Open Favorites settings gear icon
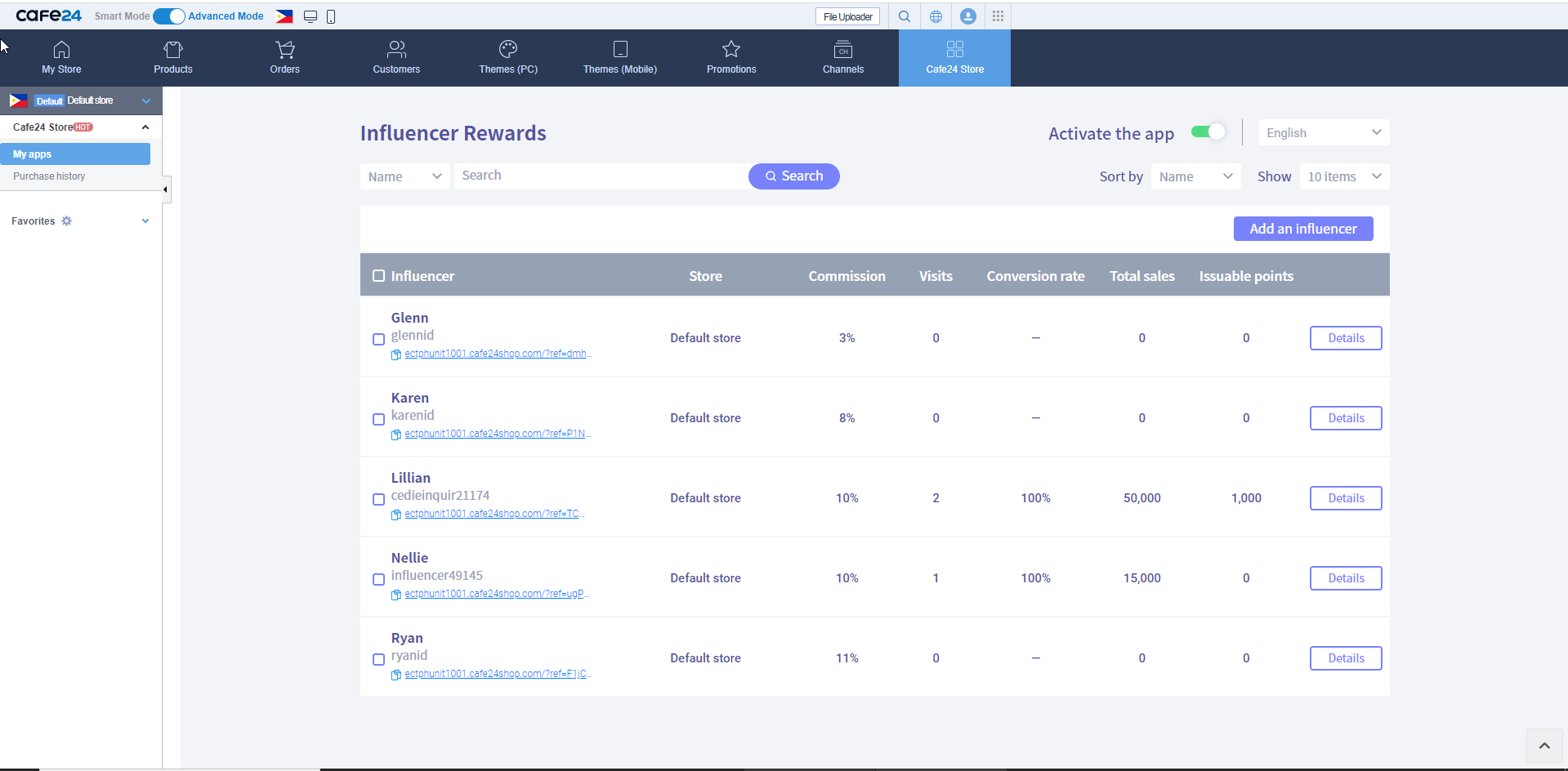This screenshot has height=771, width=1568. coord(67,221)
